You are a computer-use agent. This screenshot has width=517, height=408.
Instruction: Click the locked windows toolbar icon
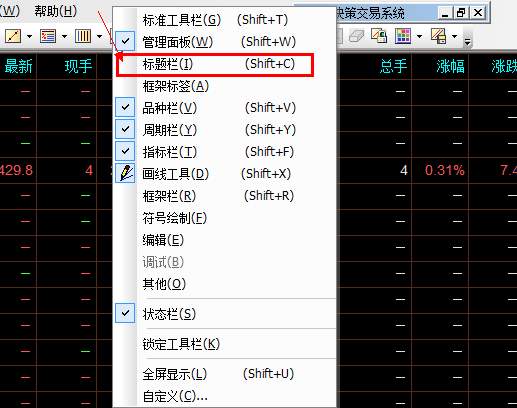(x=379, y=36)
